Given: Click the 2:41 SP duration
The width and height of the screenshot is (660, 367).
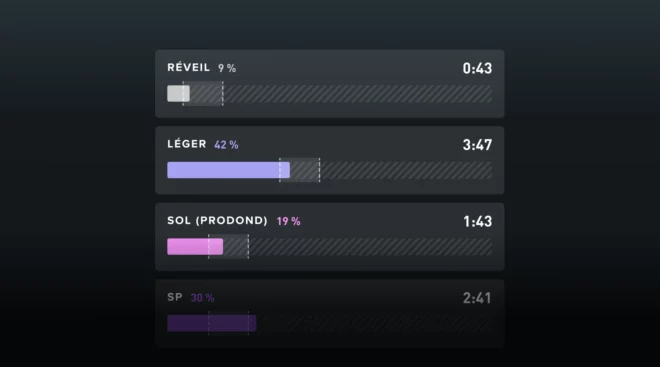Looking at the screenshot, I should click(477, 298).
